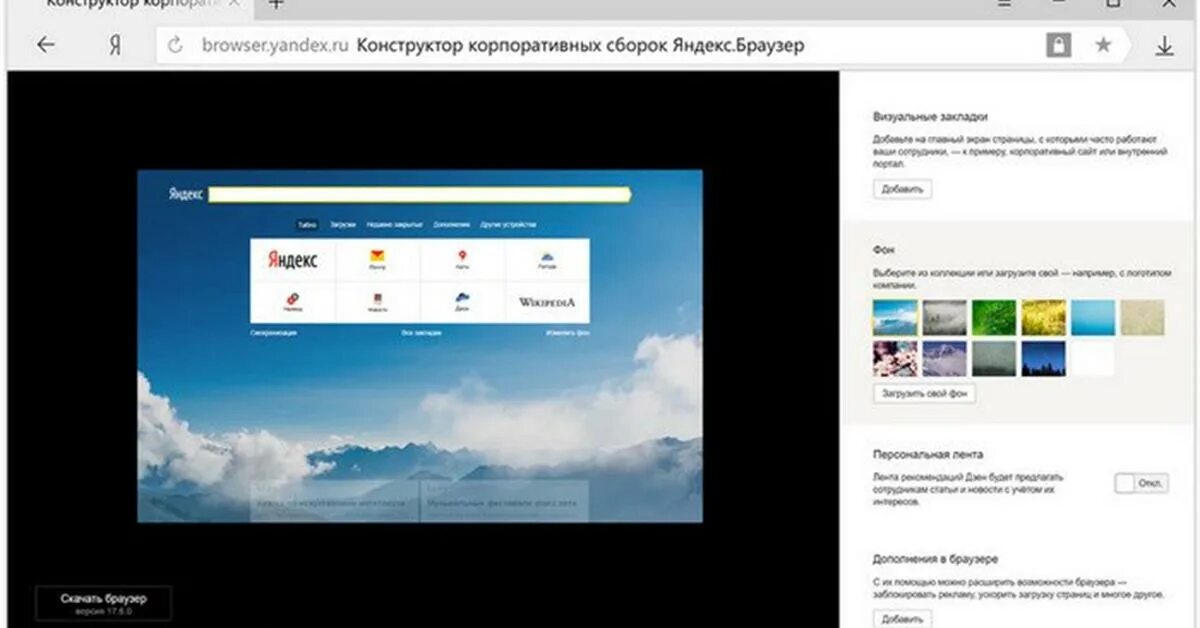Open the Карты map pin tile in the preview
Screen dimensions: 1200x628
(462, 260)
